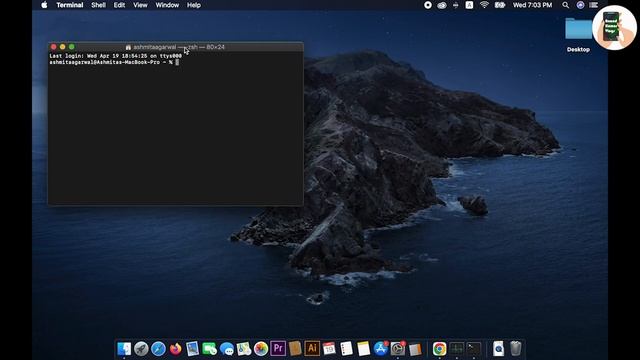
Task: Click the screen recording status icon
Action: (428, 5)
